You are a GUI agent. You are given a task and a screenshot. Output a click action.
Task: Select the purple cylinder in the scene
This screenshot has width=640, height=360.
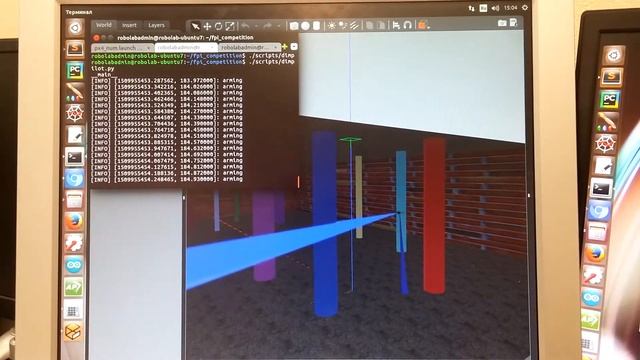(264, 237)
